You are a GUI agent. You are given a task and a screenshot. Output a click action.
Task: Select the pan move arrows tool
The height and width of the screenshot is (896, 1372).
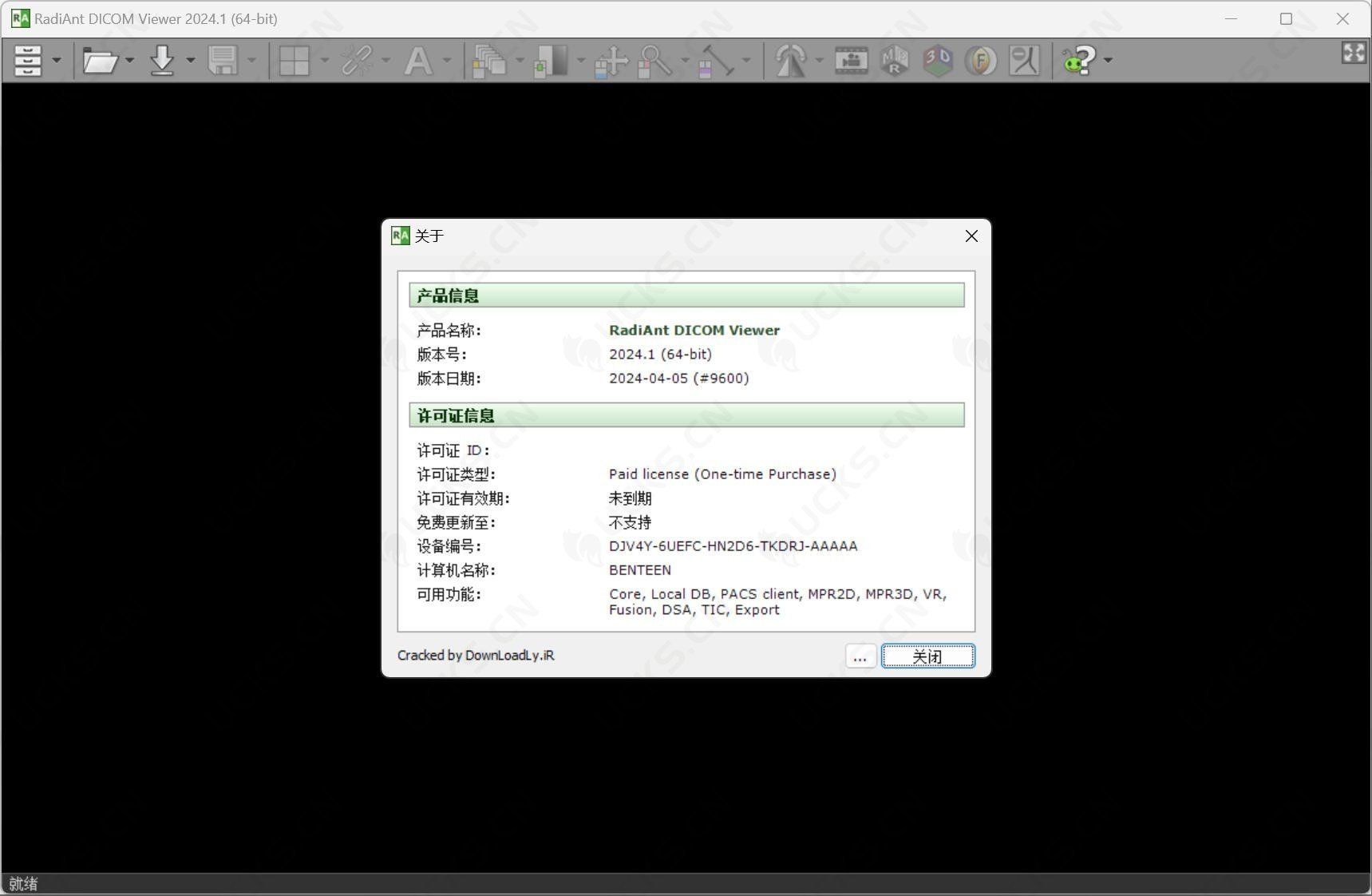[x=611, y=61]
